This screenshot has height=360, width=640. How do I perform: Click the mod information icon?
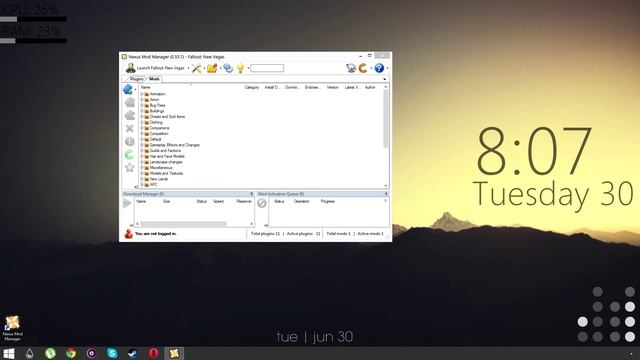pos(129,141)
